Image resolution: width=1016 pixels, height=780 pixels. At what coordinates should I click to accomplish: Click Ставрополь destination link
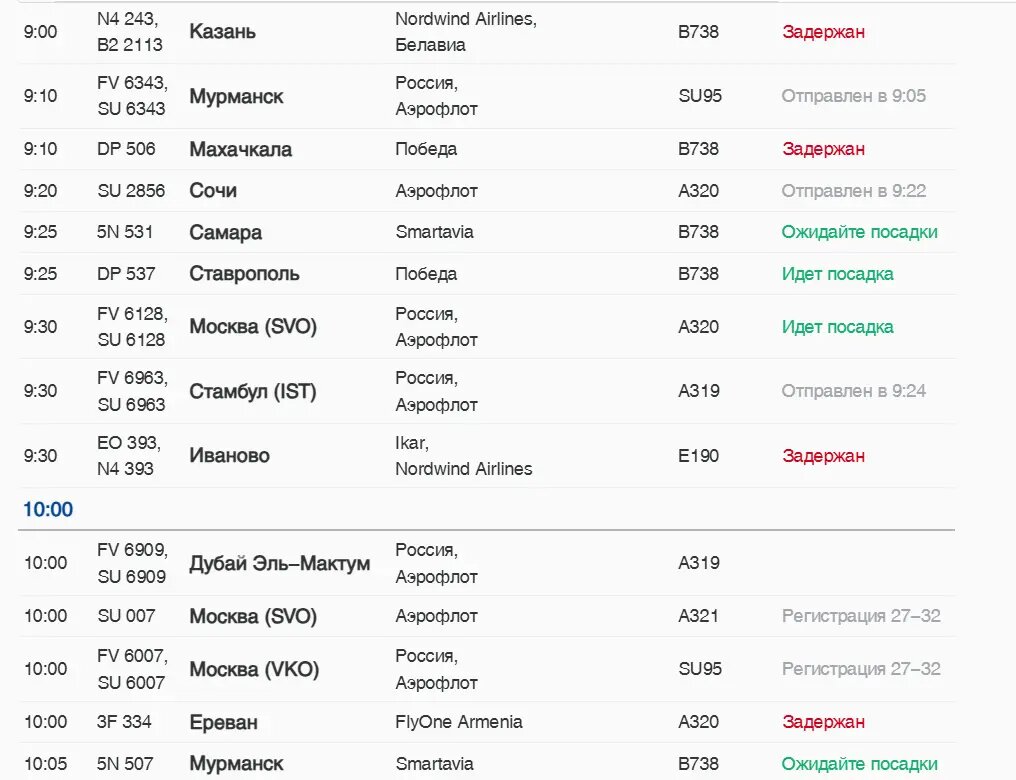coord(244,274)
